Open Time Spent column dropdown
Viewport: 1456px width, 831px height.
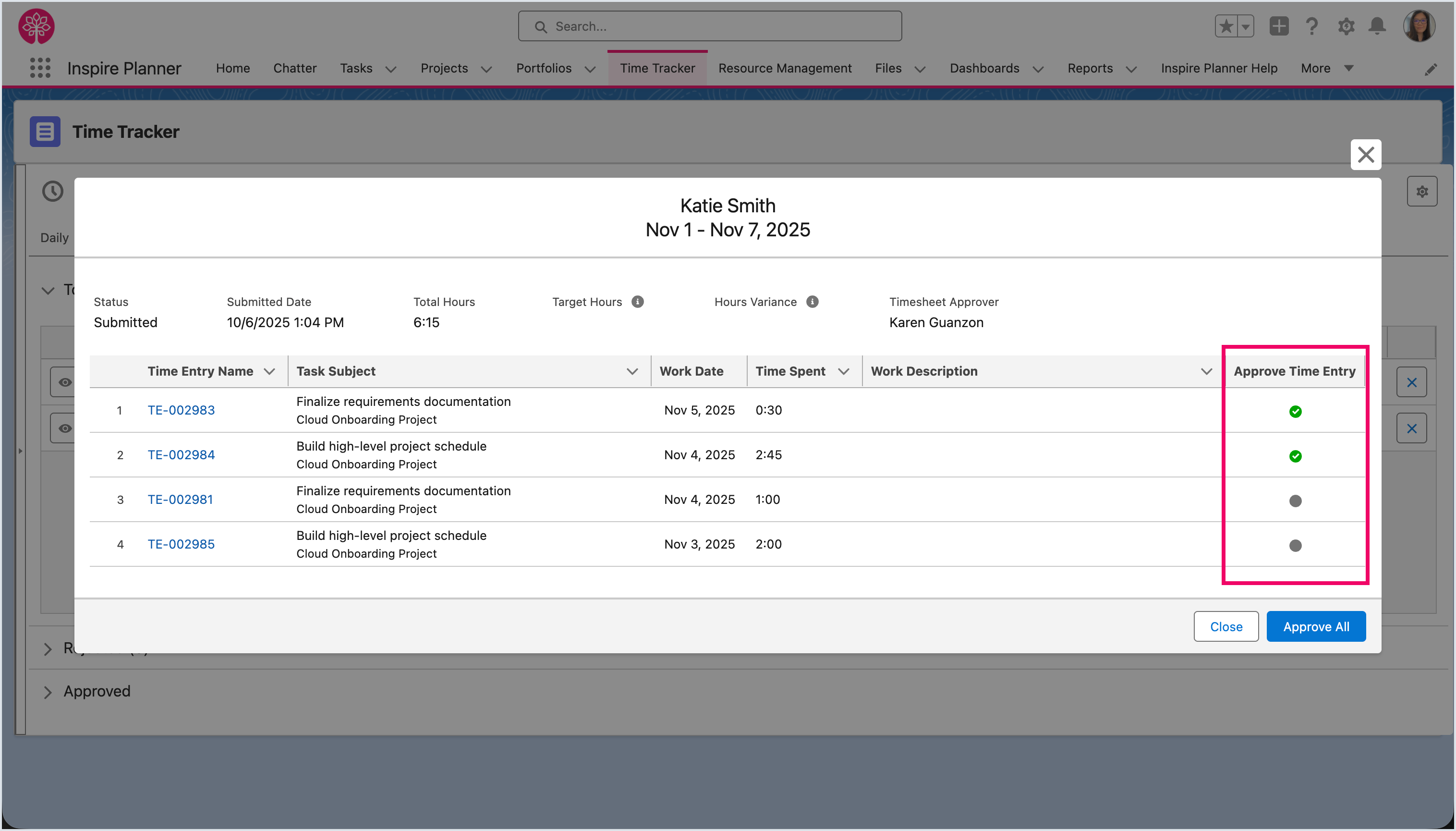[x=843, y=371]
